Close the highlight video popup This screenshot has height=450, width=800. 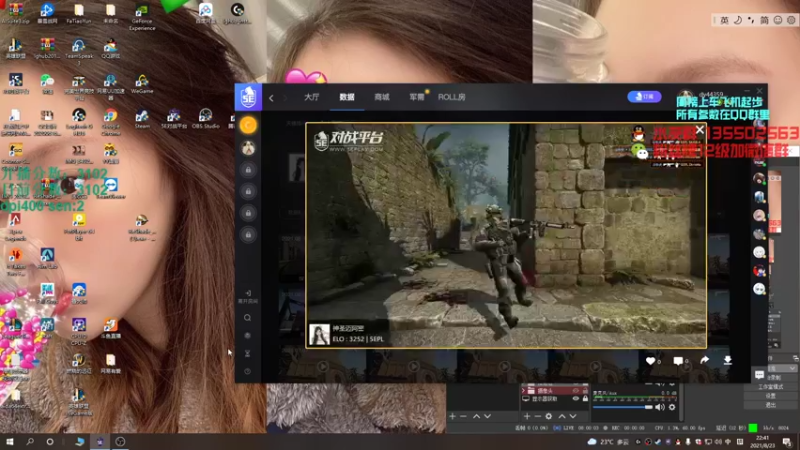coord(699,130)
